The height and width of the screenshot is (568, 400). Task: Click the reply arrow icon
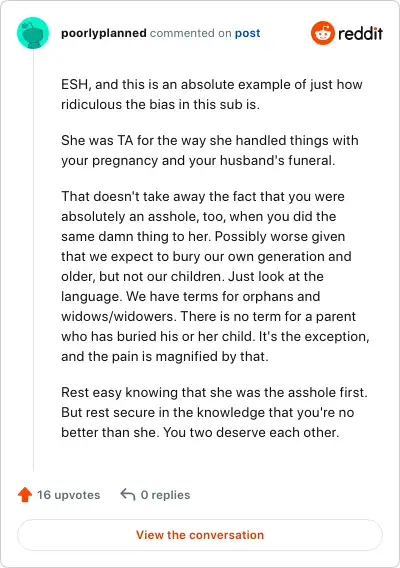tap(128, 494)
